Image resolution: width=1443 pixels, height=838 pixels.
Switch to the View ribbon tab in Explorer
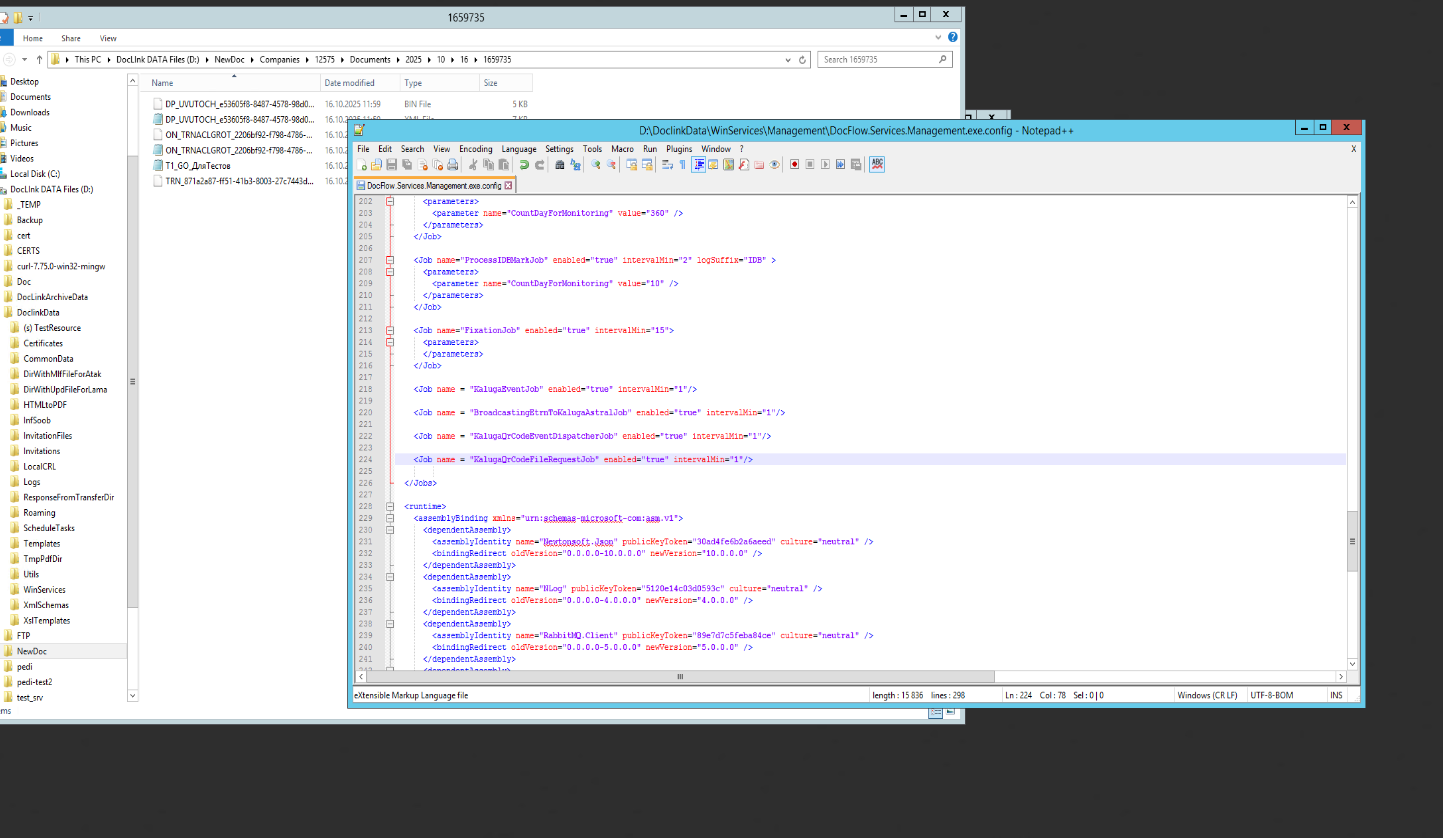click(x=108, y=38)
